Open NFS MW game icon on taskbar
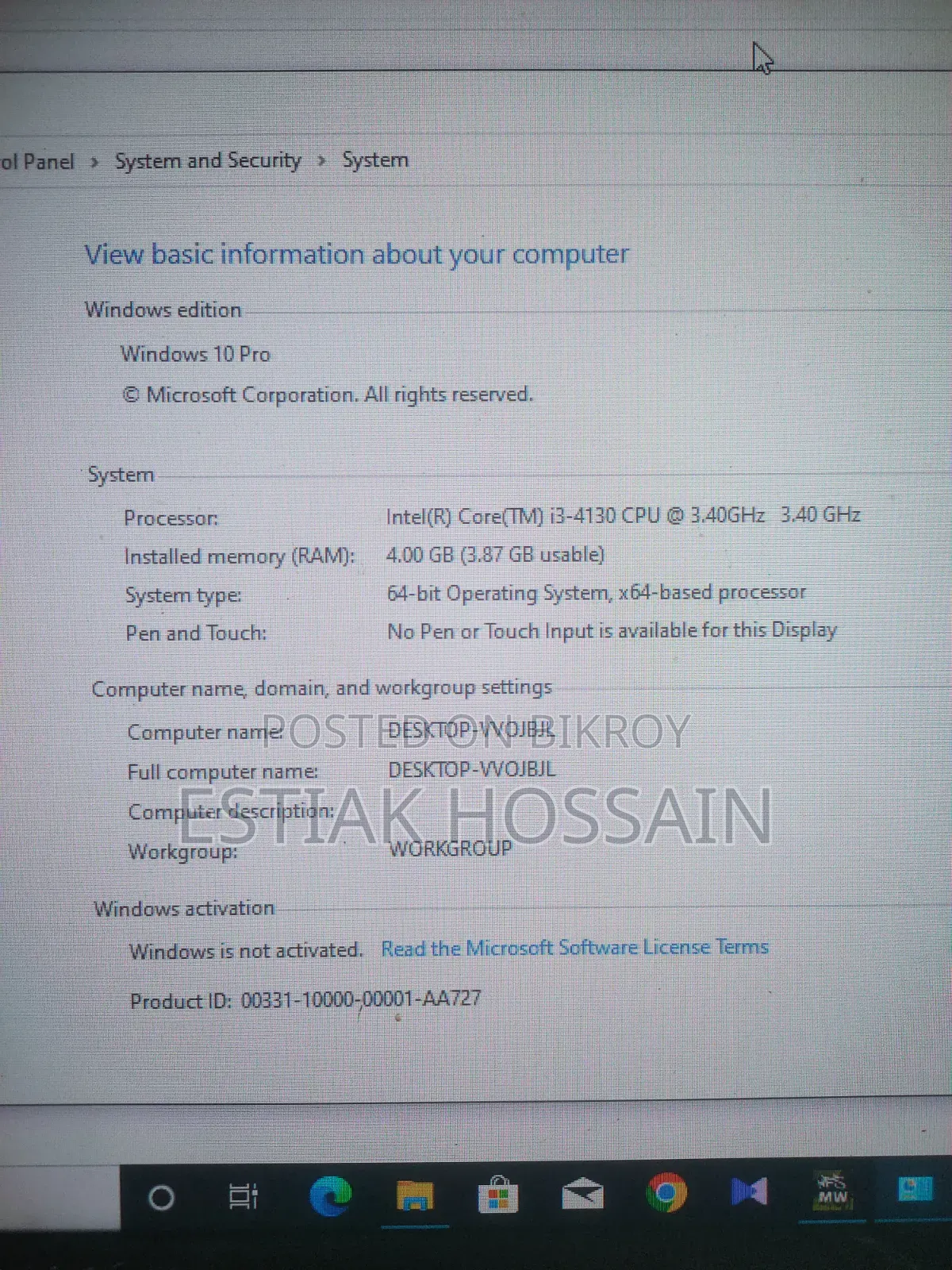Image resolution: width=952 pixels, height=1270 pixels. (x=832, y=1191)
